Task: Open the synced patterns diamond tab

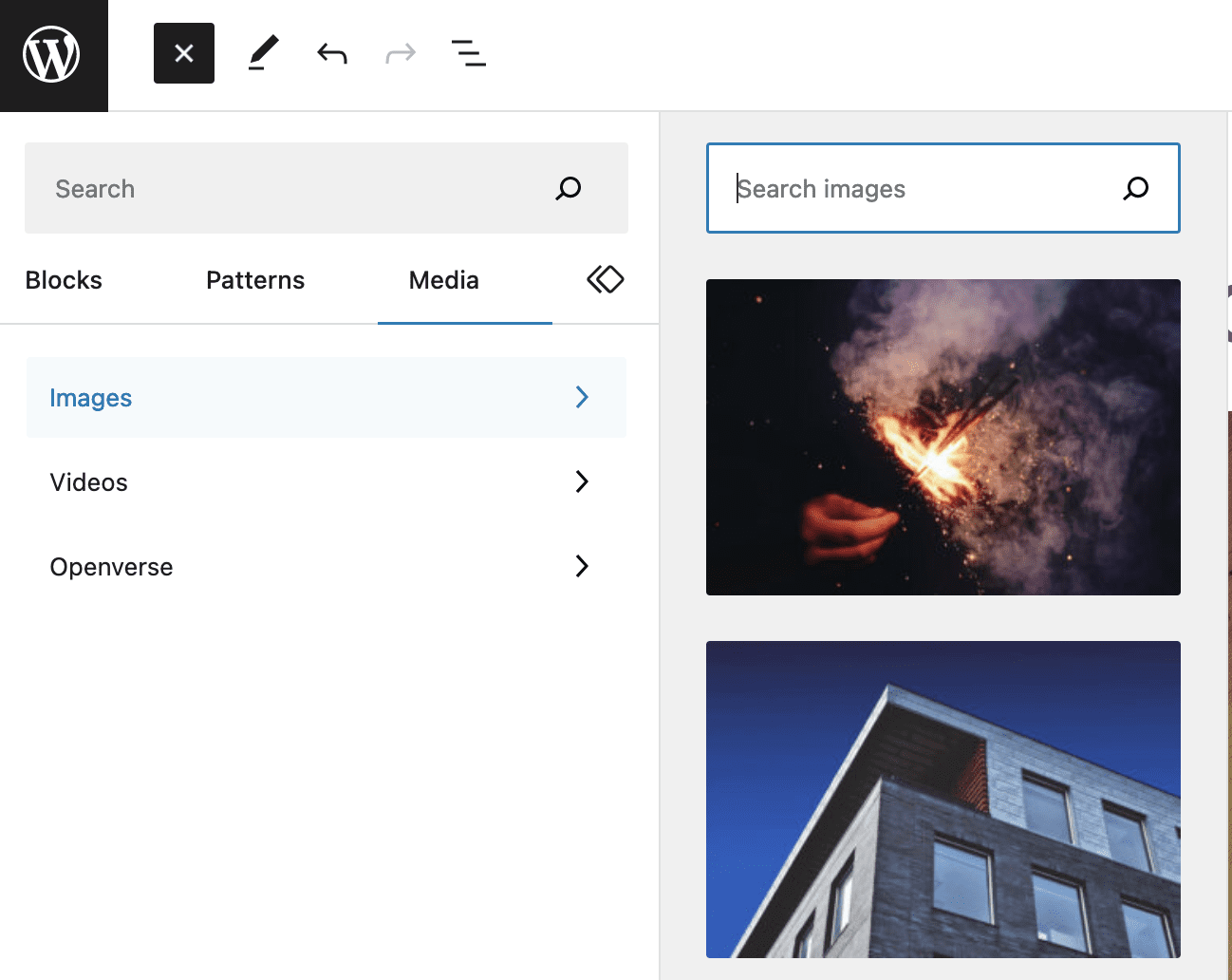Action: 605,279
